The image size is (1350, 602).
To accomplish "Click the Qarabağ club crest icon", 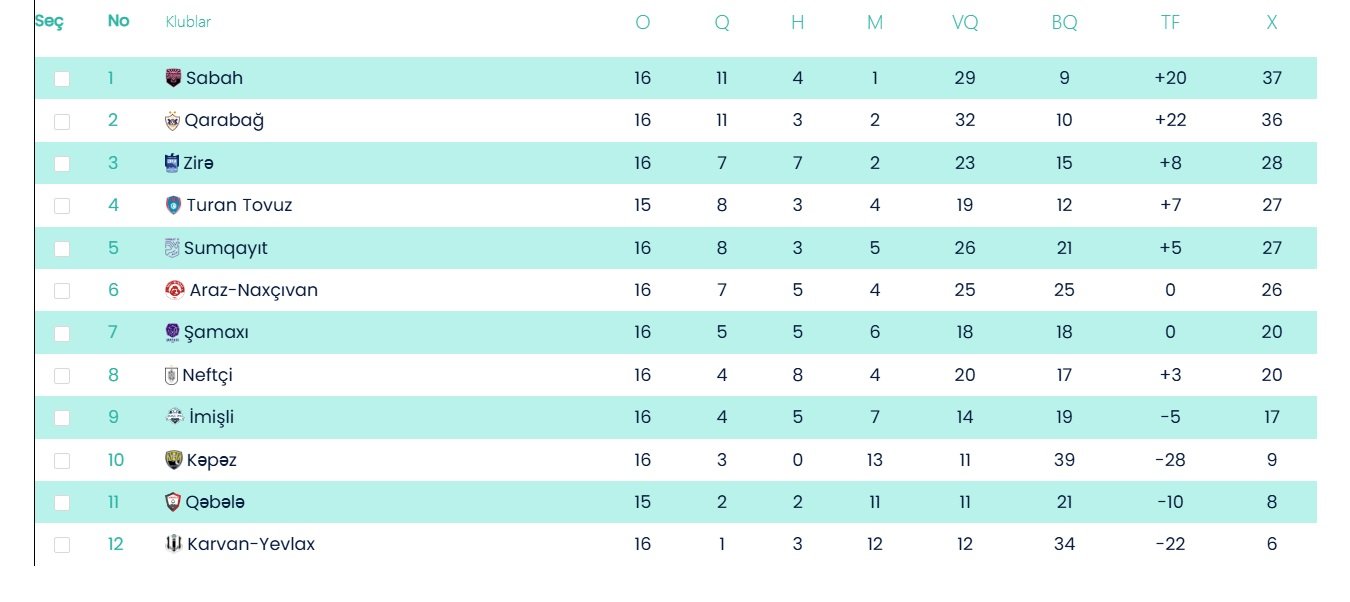I will pos(172,121).
